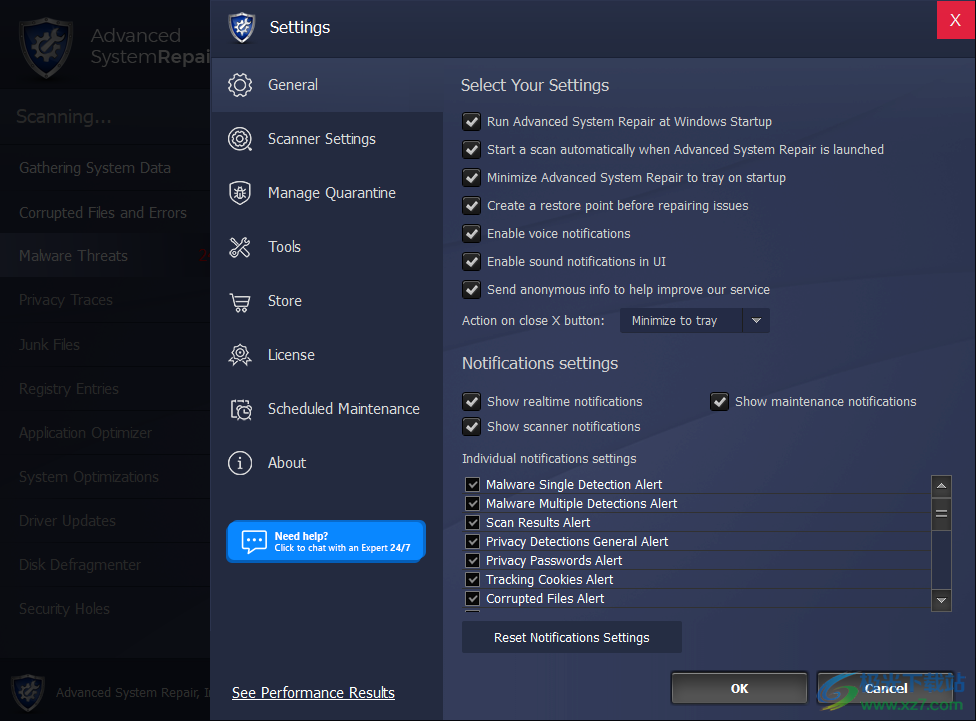Open Scheduled Maintenance section
This screenshot has height=721, width=976.
[x=327, y=409]
